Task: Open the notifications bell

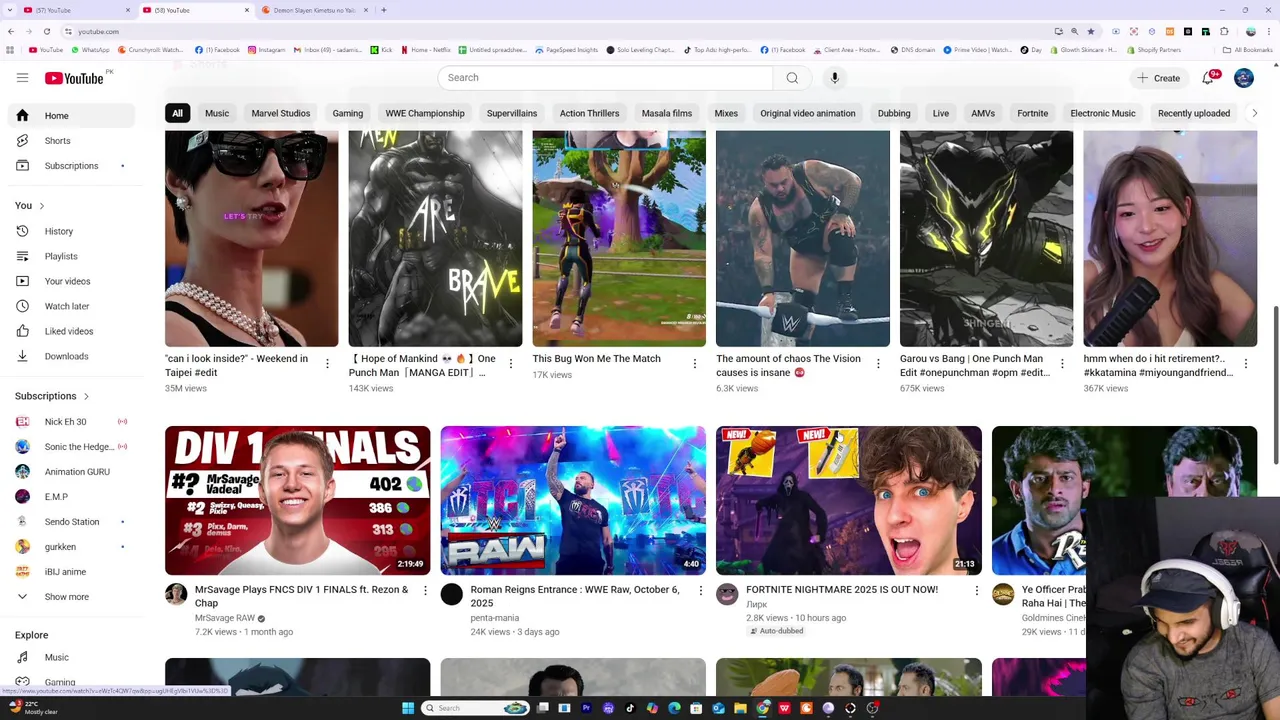Action: coord(1209,78)
